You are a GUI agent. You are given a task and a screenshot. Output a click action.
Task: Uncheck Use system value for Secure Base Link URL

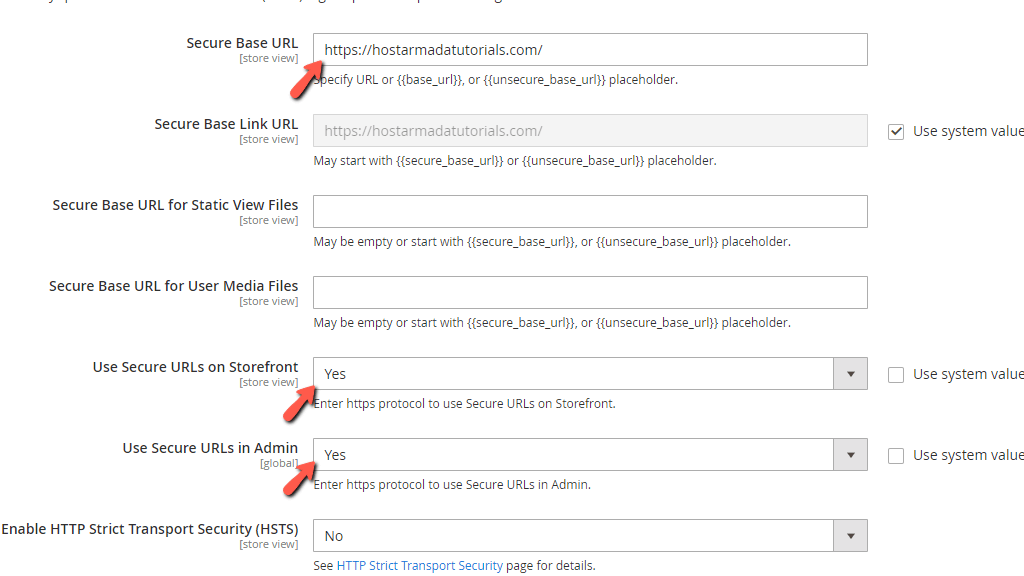[896, 132]
